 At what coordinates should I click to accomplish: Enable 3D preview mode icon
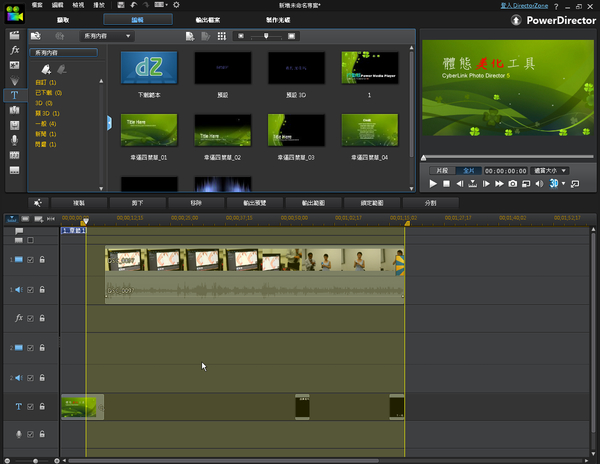(x=553, y=184)
